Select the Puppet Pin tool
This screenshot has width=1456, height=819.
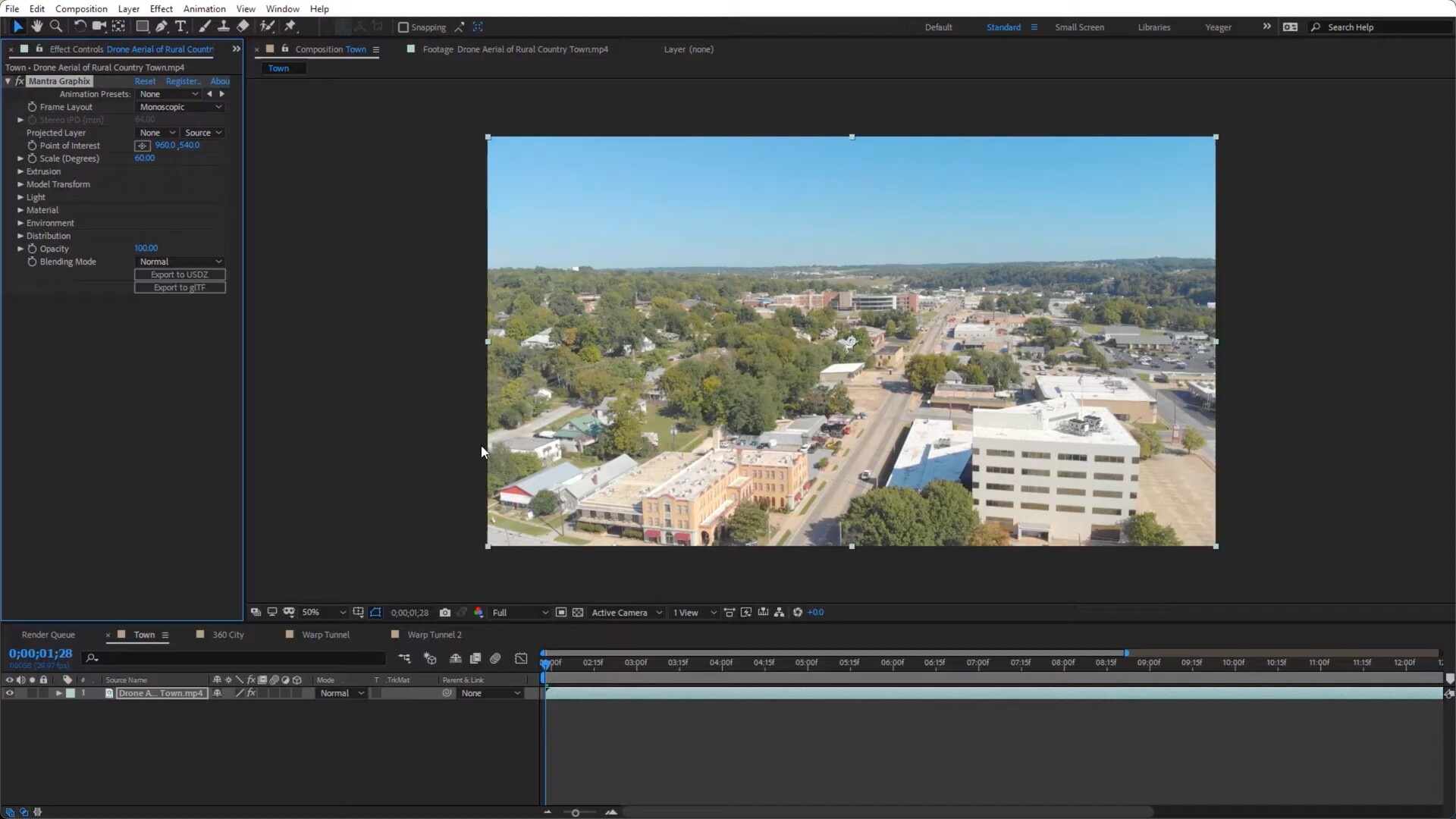click(x=290, y=27)
